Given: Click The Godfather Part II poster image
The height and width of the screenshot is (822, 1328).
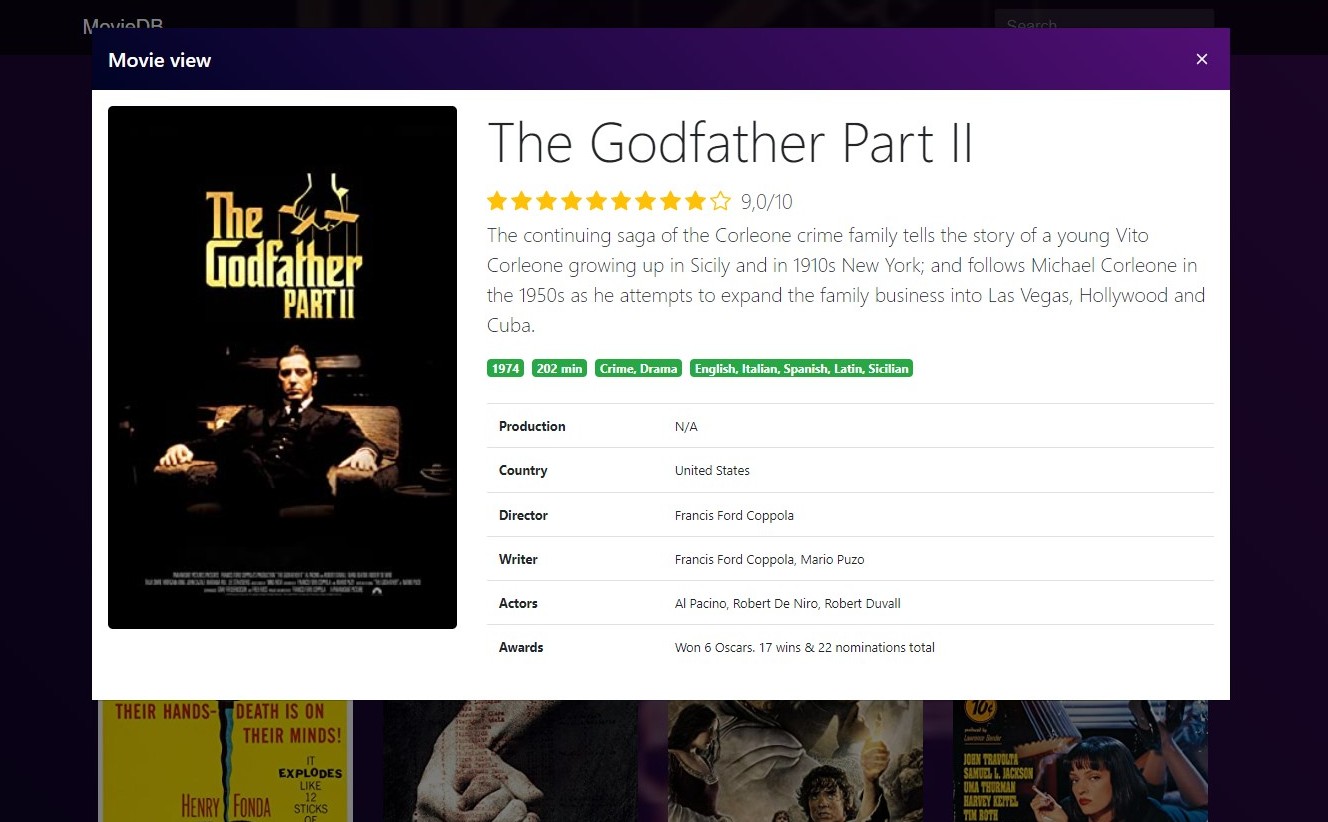Looking at the screenshot, I should click(x=282, y=367).
